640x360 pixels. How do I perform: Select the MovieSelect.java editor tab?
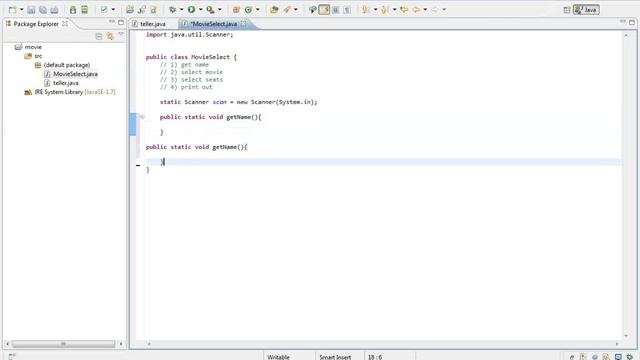pyautogui.click(x=214, y=24)
